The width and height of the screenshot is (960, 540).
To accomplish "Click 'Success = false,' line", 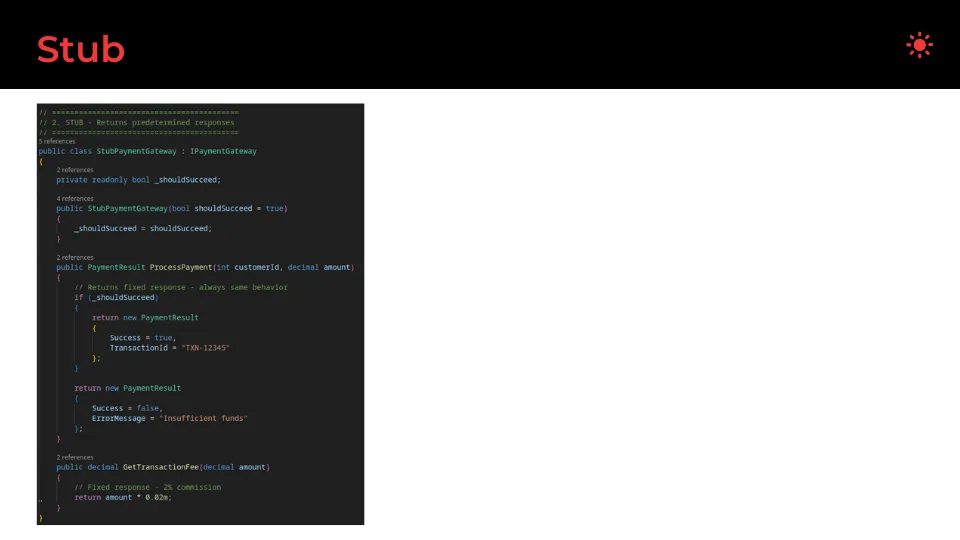I will 127,408.
